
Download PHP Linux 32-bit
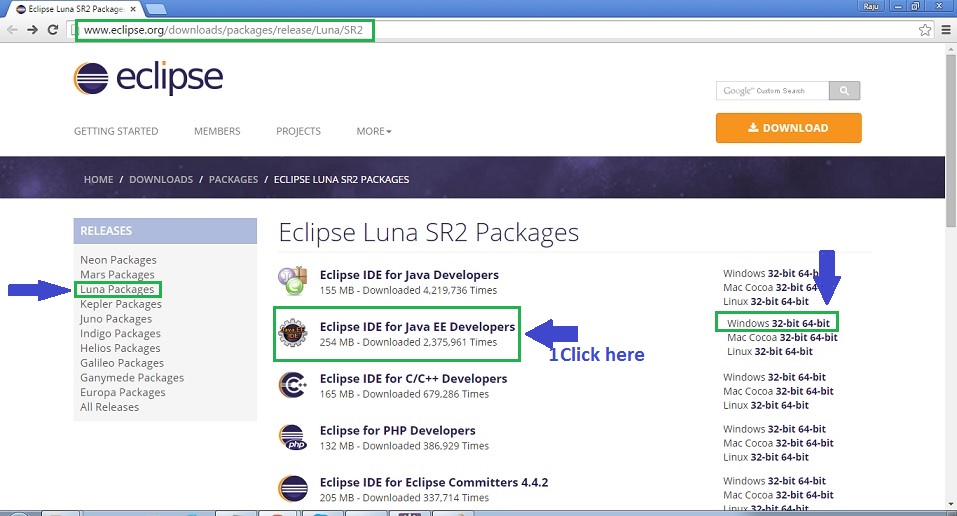click(764, 457)
